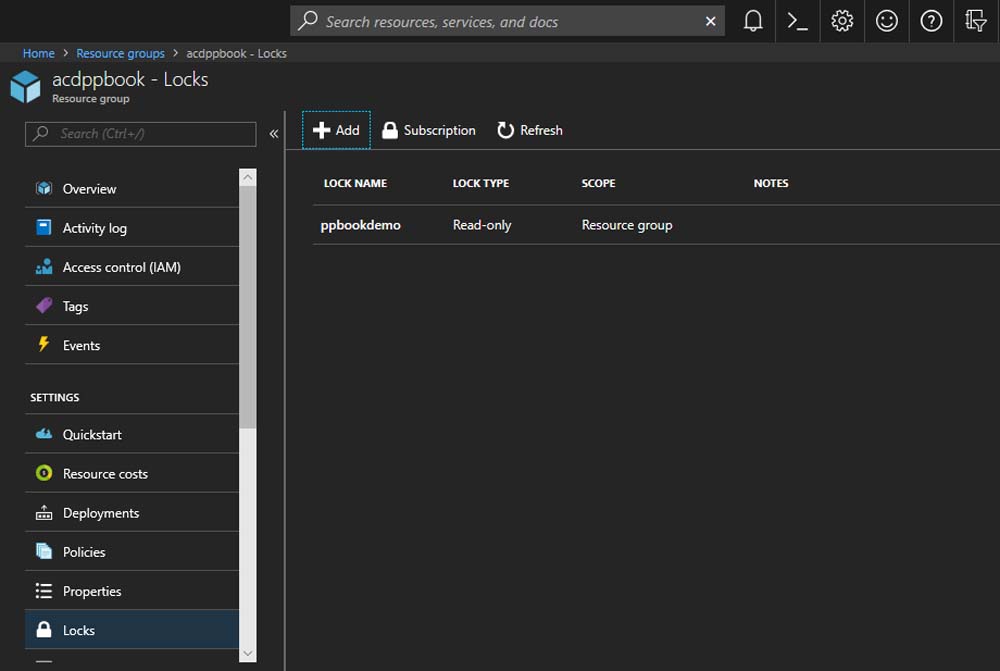The image size is (1000, 671).
Task: Open directory and subscription filter icon
Action: [975, 21]
